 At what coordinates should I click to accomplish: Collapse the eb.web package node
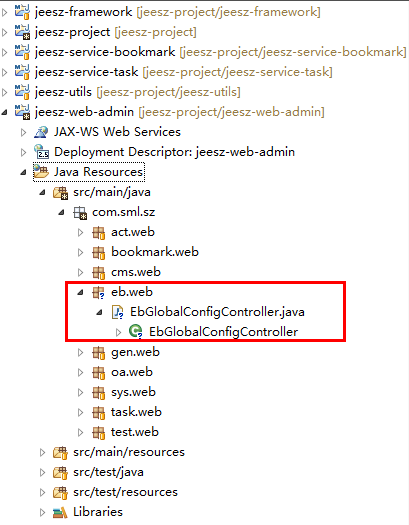tap(80, 293)
